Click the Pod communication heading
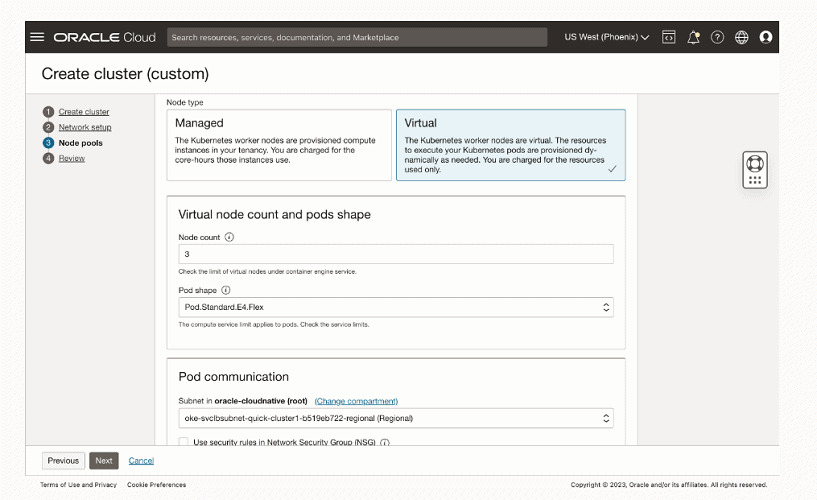The height and width of the screenshot is (500, 817). 233,377
